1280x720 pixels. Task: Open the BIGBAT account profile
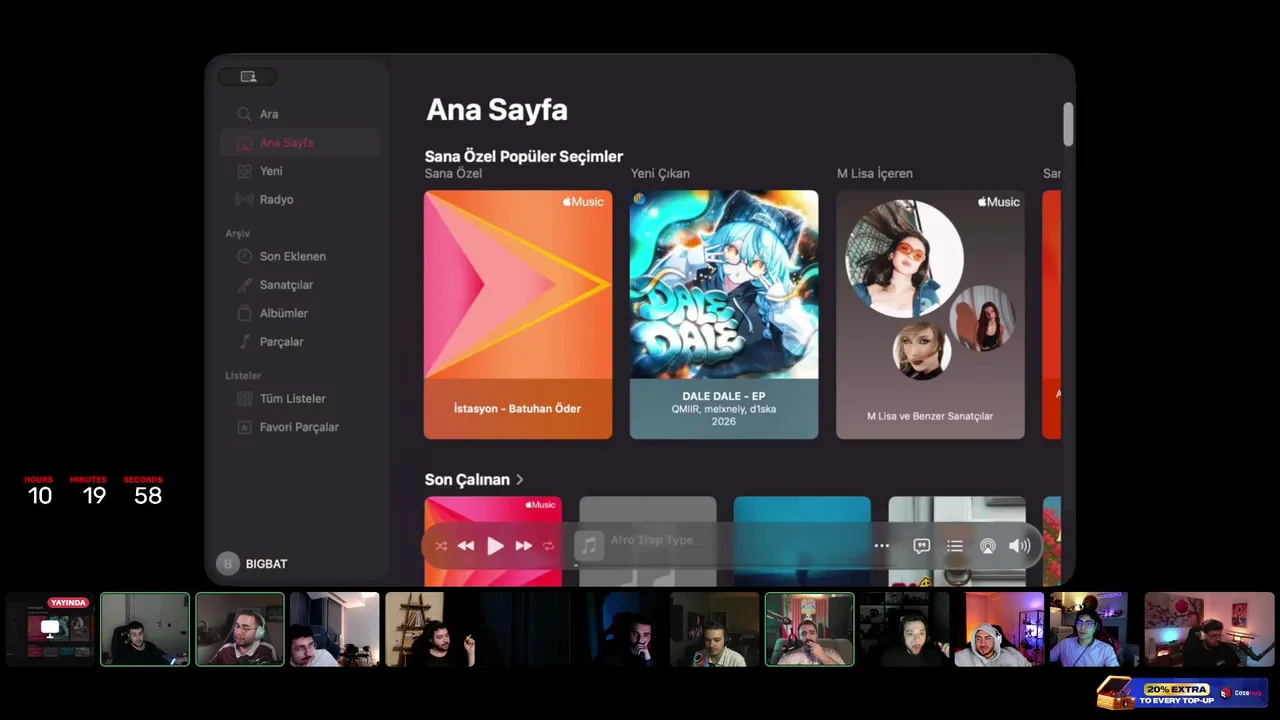[253, 564]
